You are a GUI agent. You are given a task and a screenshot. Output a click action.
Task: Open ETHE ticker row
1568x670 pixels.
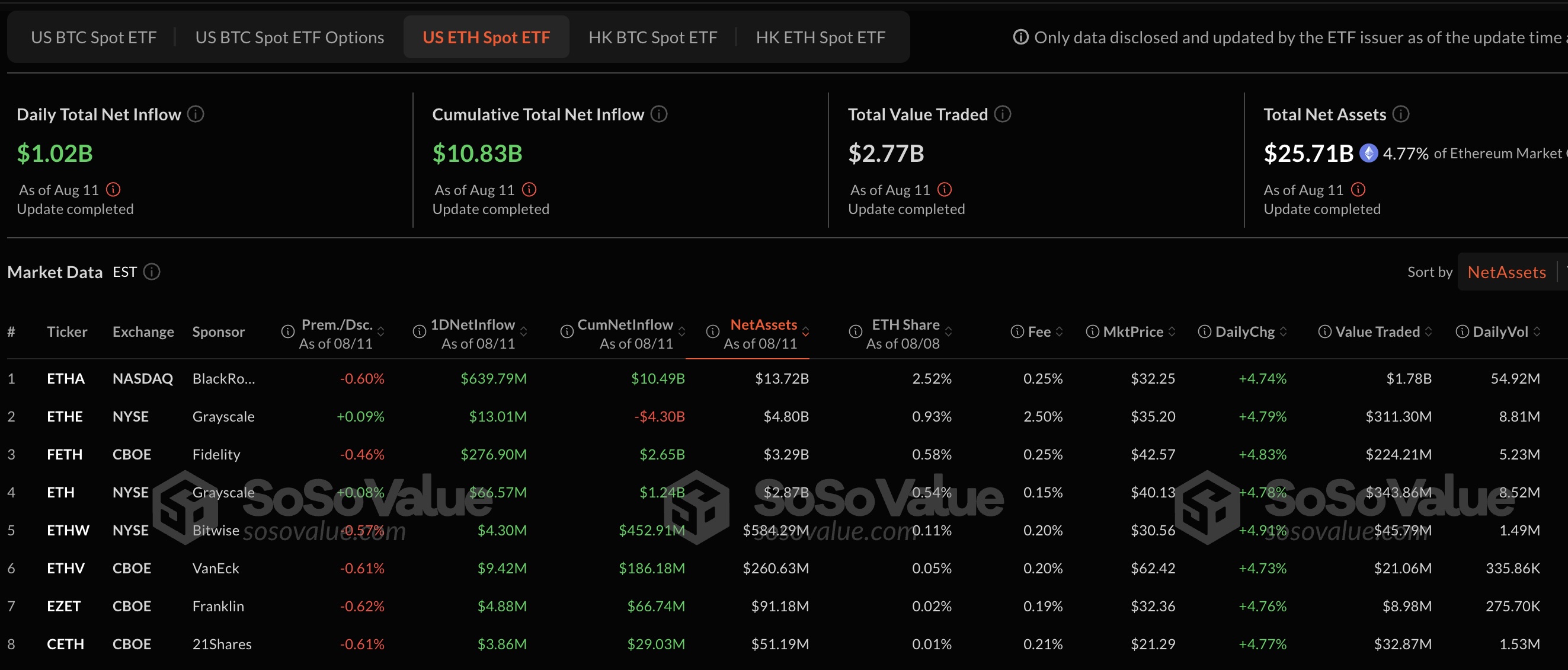click(x=65, y=416)
